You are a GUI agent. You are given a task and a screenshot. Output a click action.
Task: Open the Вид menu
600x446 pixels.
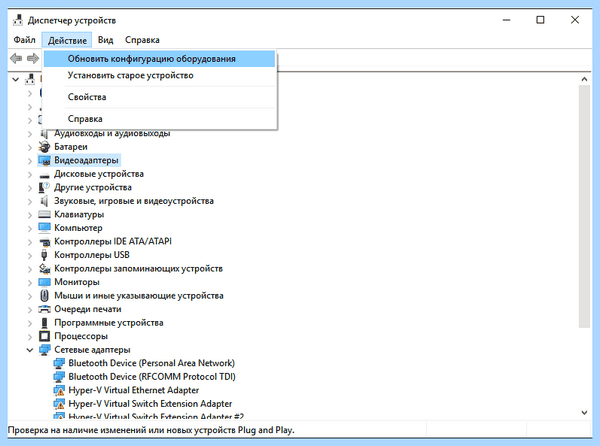pyautogui.click(x=105, y=40)
